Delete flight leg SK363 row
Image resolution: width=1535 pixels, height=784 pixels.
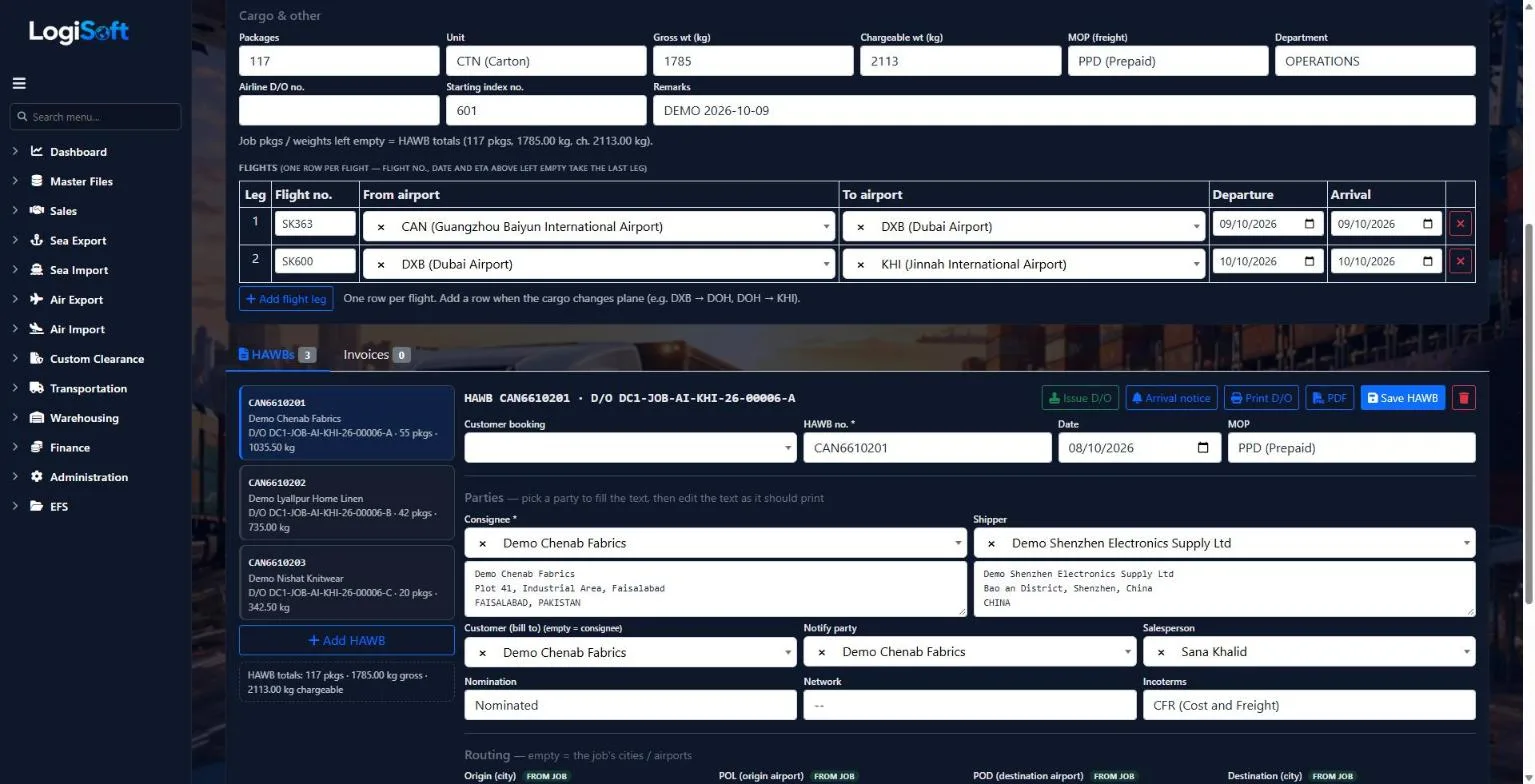coord(1460,224)
